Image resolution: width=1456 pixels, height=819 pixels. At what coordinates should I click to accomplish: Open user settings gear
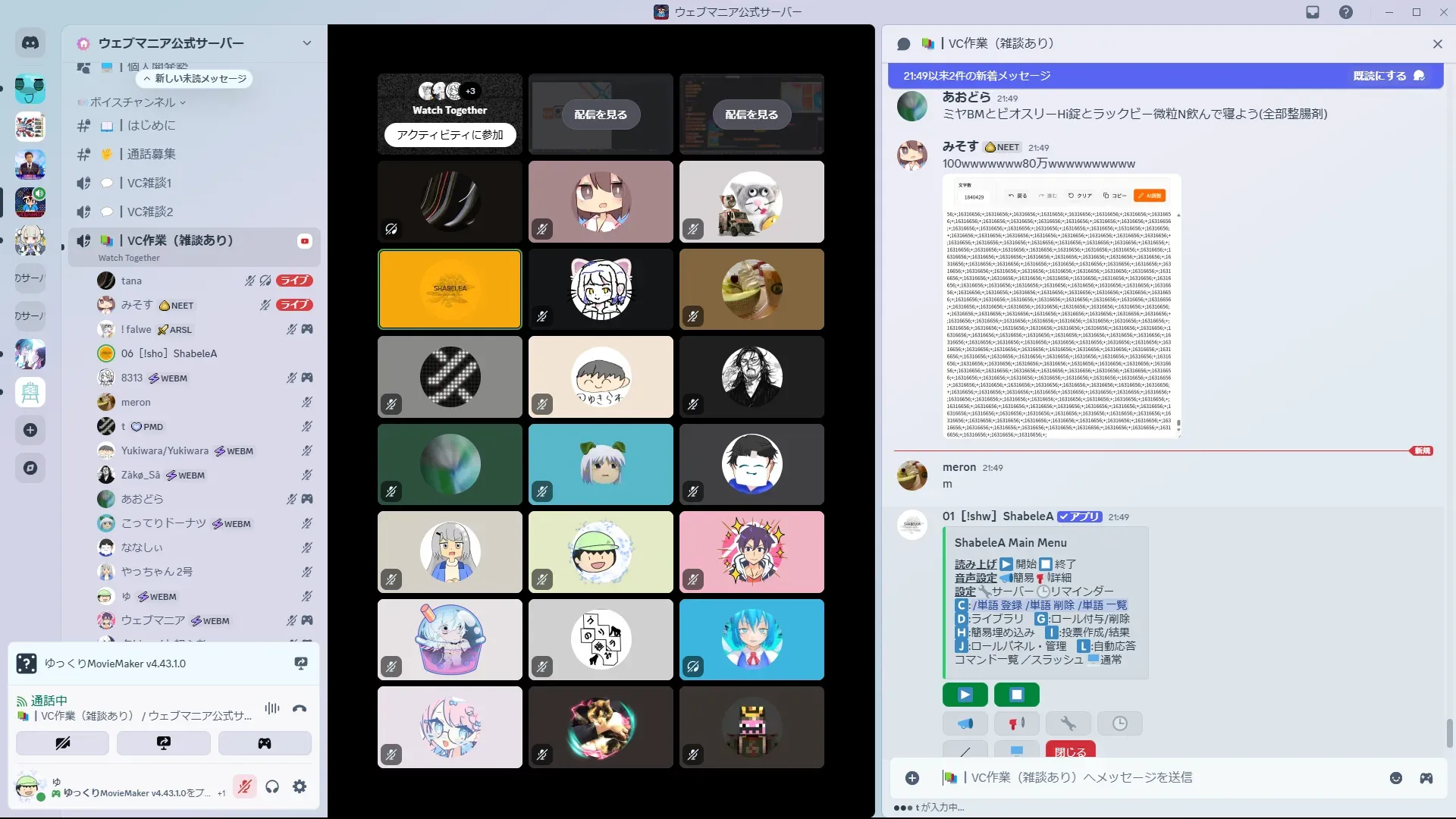300,786
